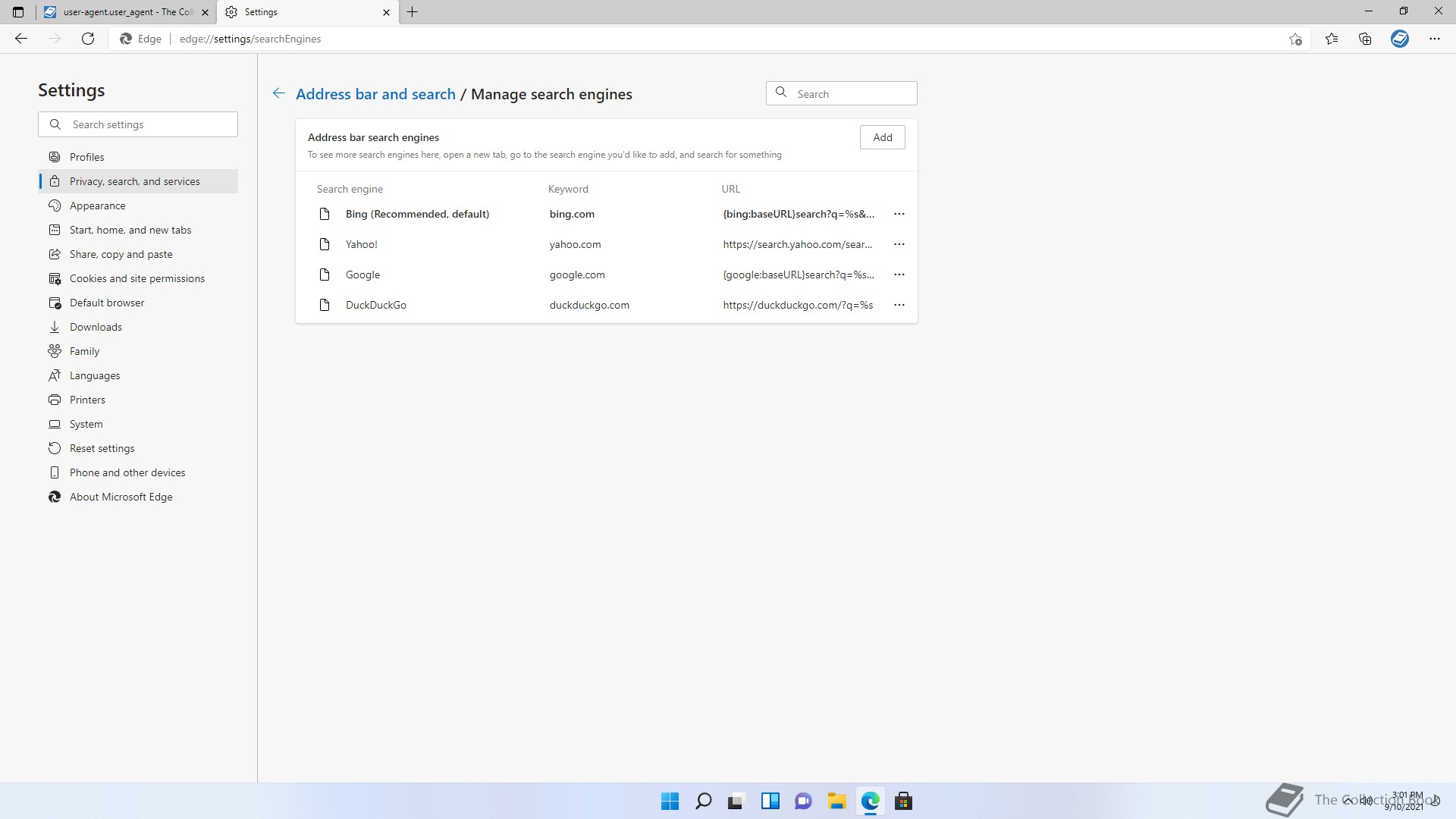
Task: Open Share, copy and paste section
Action: click(x=138, y=254)
